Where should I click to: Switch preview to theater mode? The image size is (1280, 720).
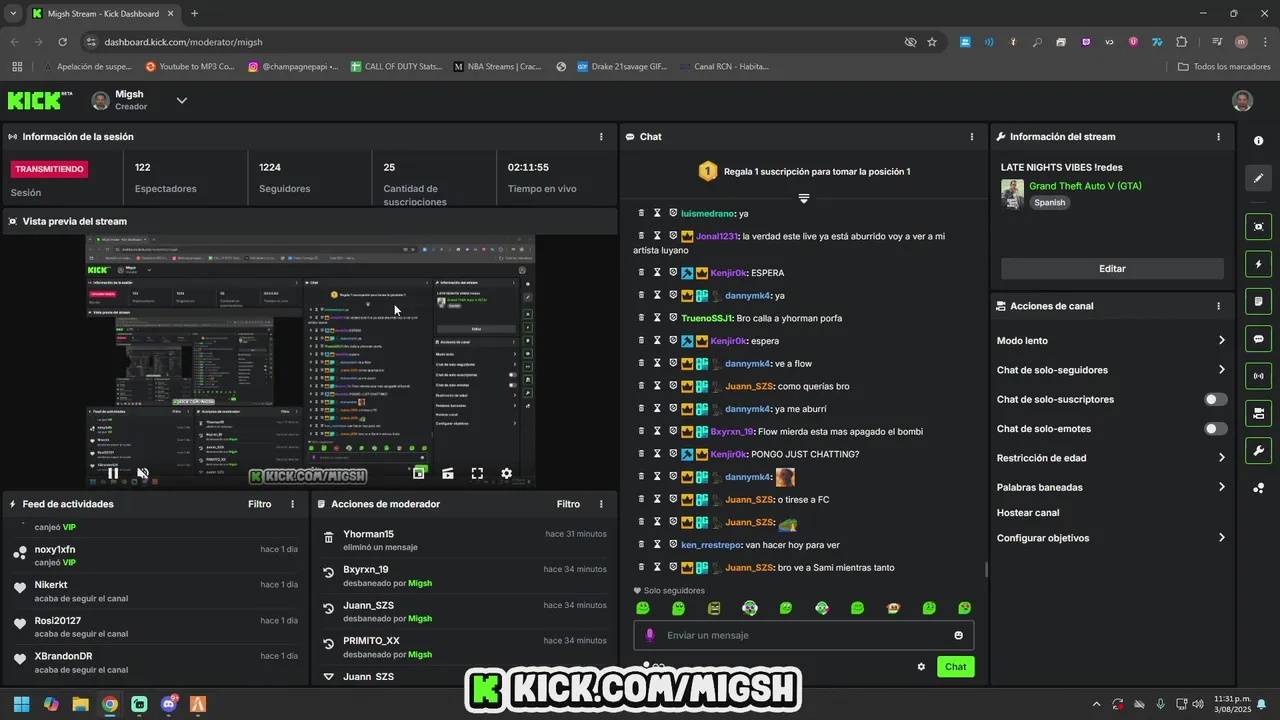pyautogui.click(x=448, y=473)
